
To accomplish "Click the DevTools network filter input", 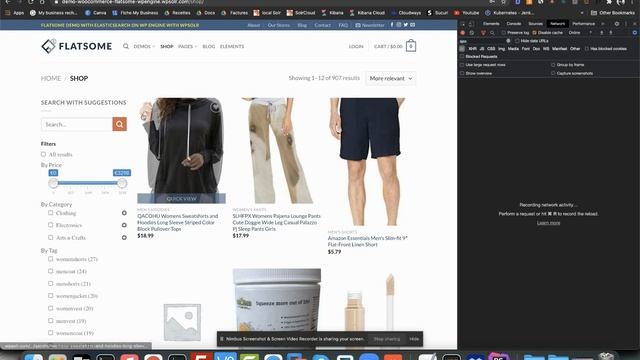I will pos(483,41).
